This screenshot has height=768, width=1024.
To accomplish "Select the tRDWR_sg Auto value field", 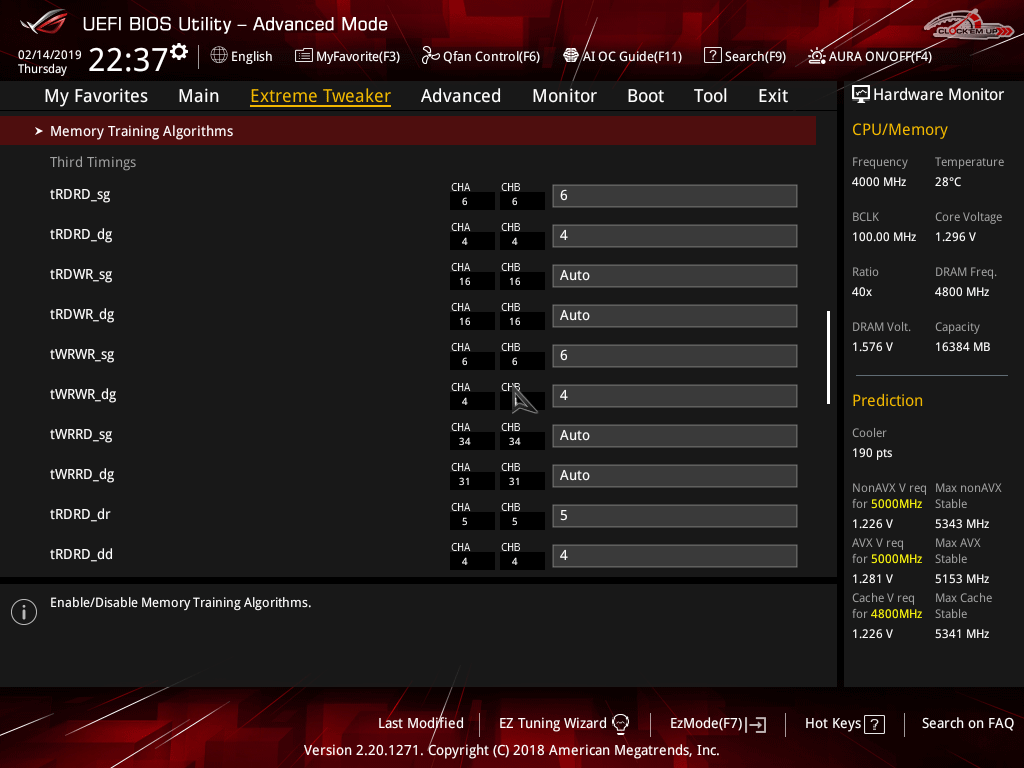I will coord(674,275).
